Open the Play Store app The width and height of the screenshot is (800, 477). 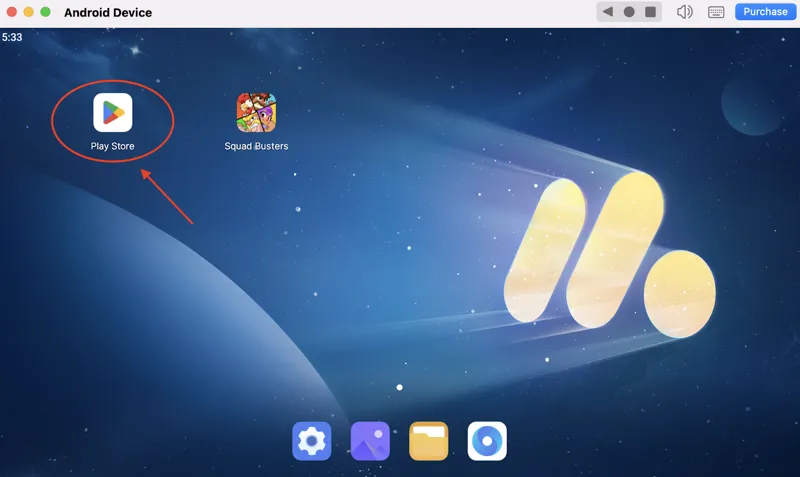click(x=113, y=112)
